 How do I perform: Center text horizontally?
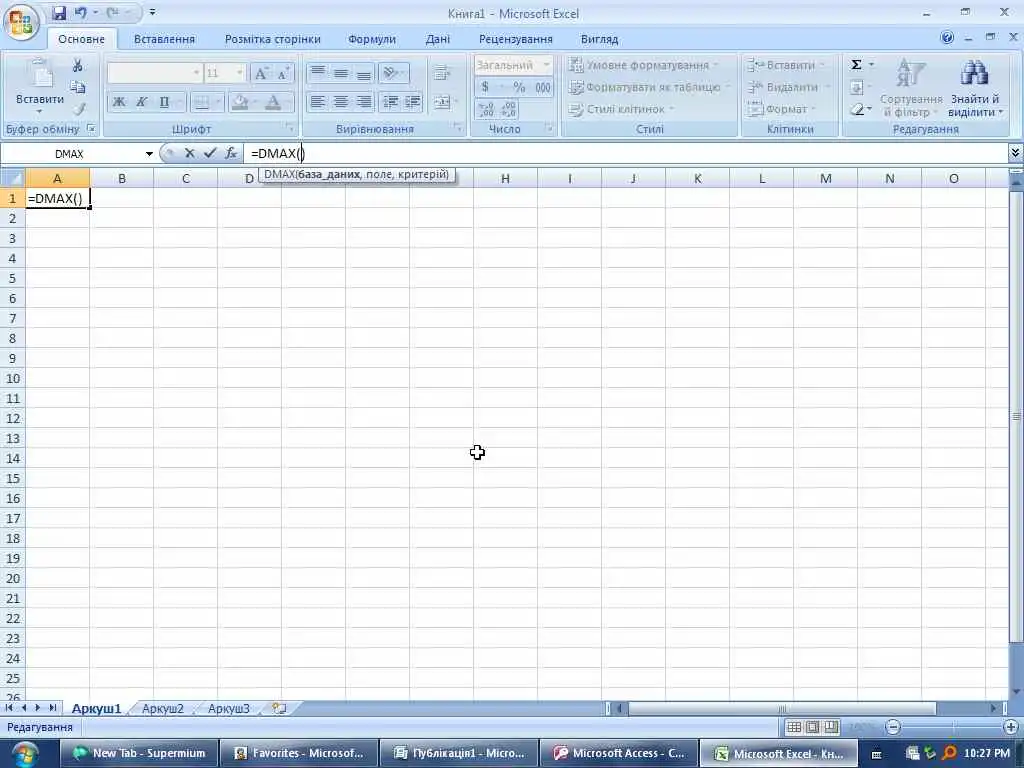tap(340, 102)
